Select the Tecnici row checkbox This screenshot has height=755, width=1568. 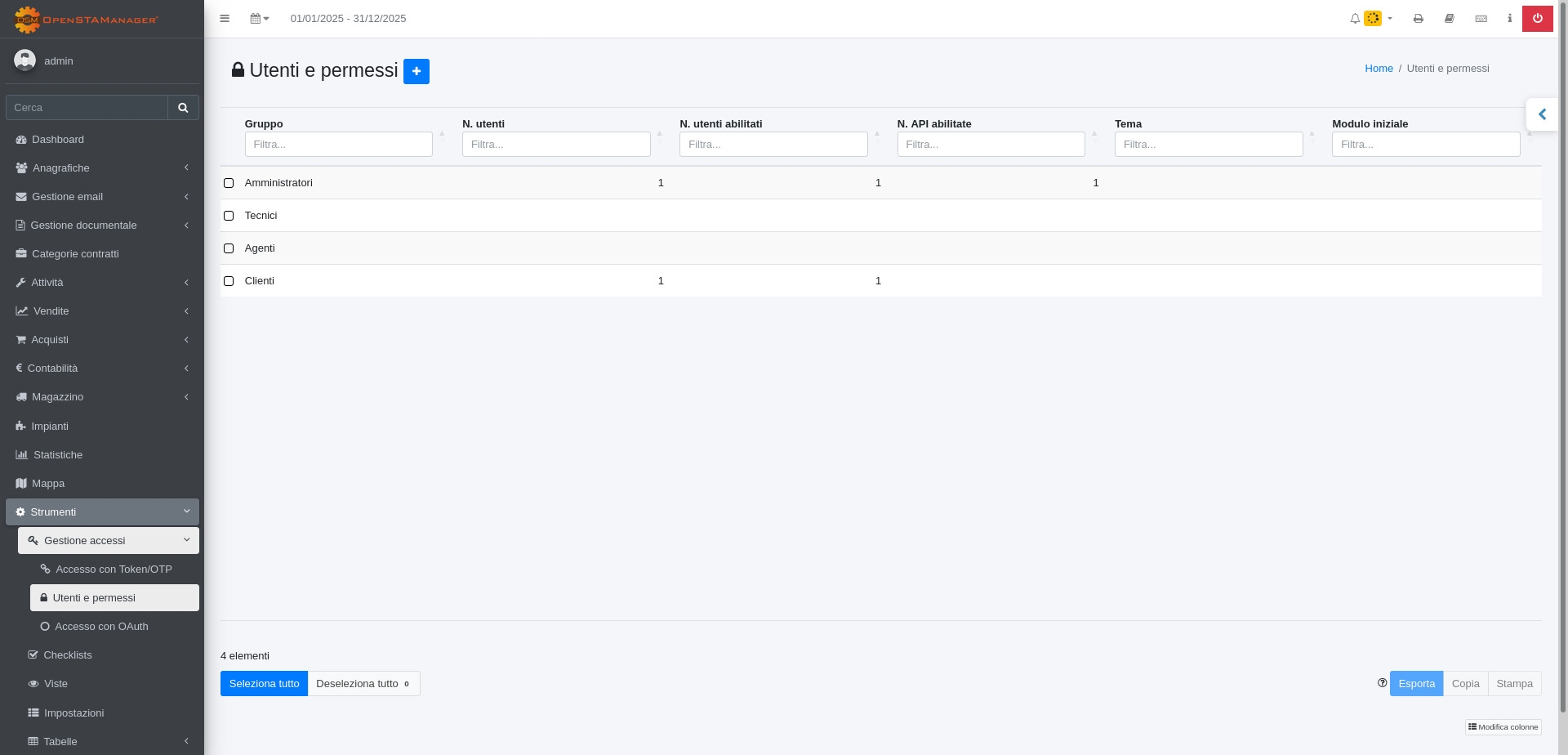point(229,216)
